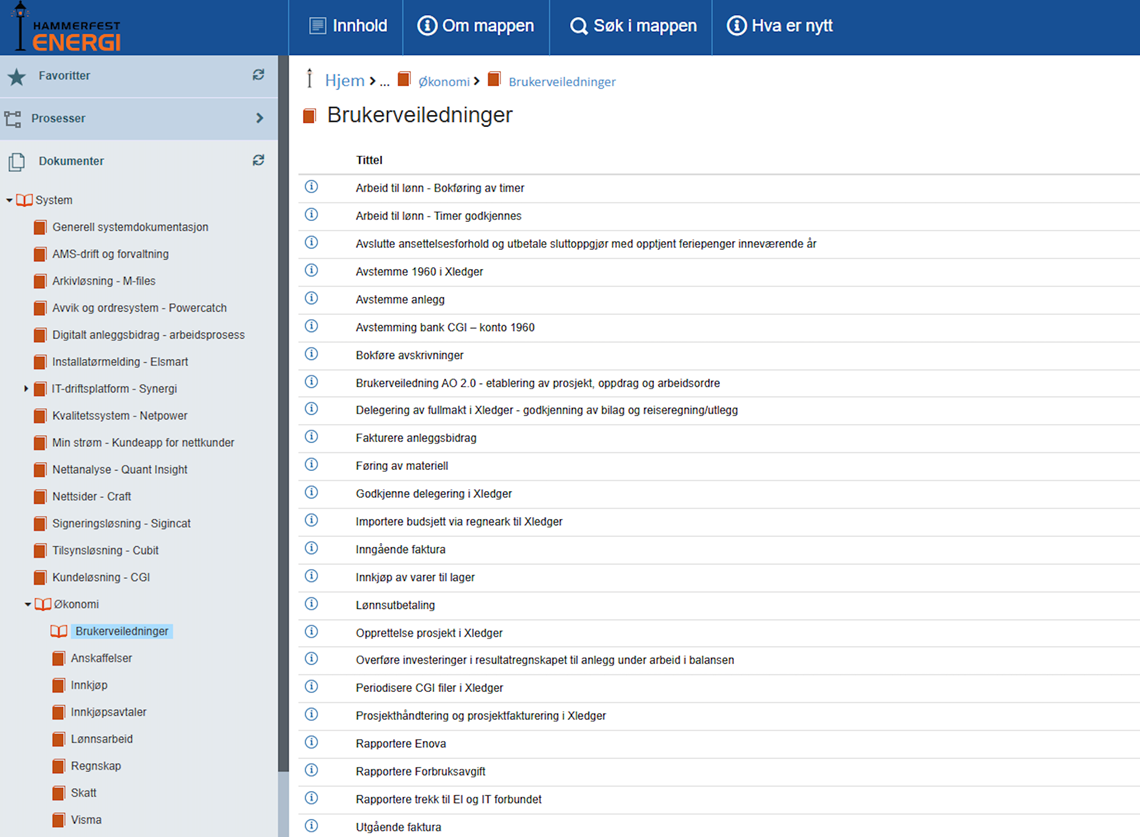The image size is (1140, 837).
Task: Select Digitalt anleggsbidrag - arbeidsprosess
Action: [x=148, y=335]
